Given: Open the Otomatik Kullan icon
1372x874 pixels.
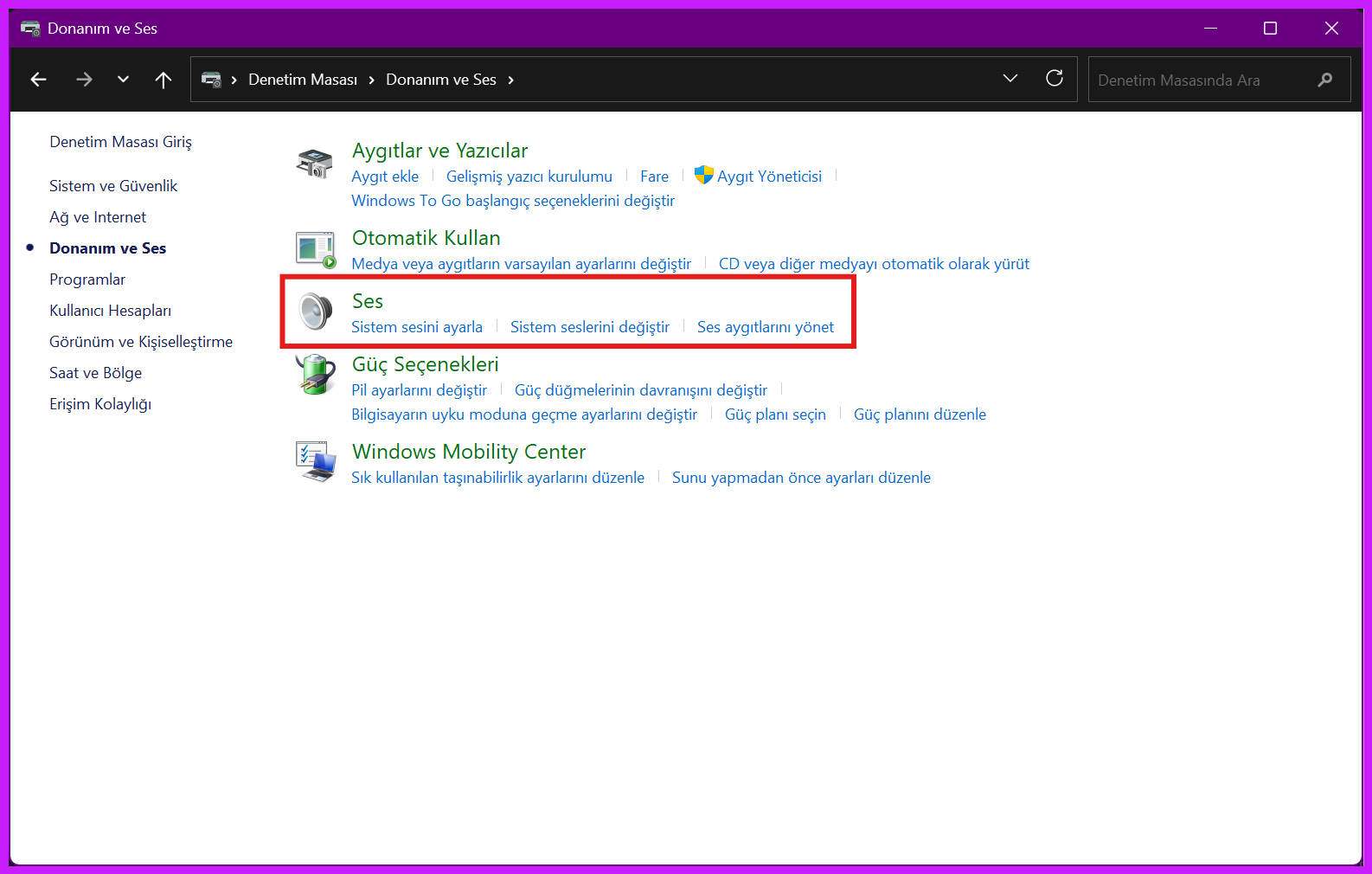Looking at the screenshot, I should (315, 249).
